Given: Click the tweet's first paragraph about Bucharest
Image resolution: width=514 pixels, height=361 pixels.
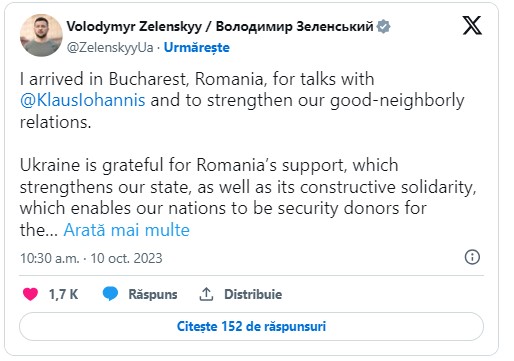Looking at the screenshot, I should coord(242,100).
